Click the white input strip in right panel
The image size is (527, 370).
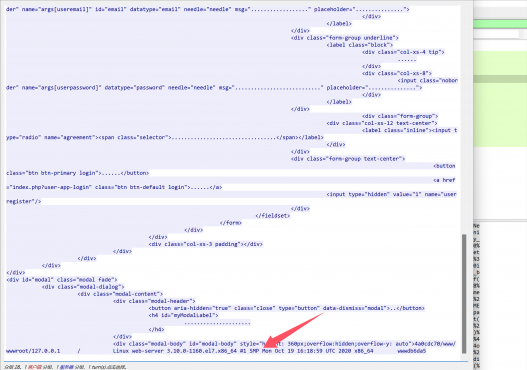click(496, 34)
